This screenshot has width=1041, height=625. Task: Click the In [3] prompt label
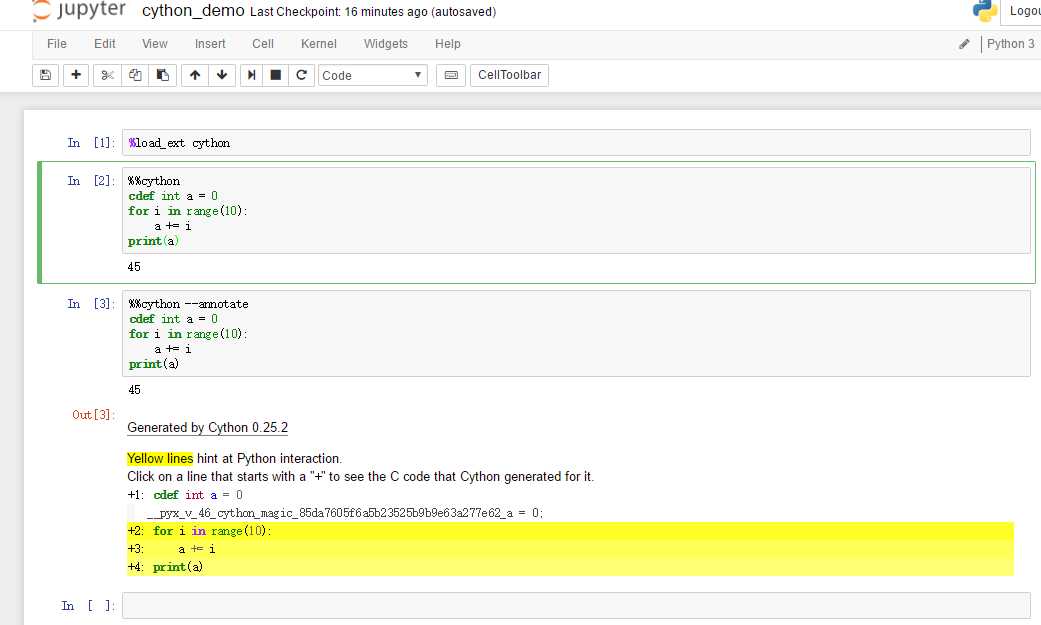[x=91, y=304]
